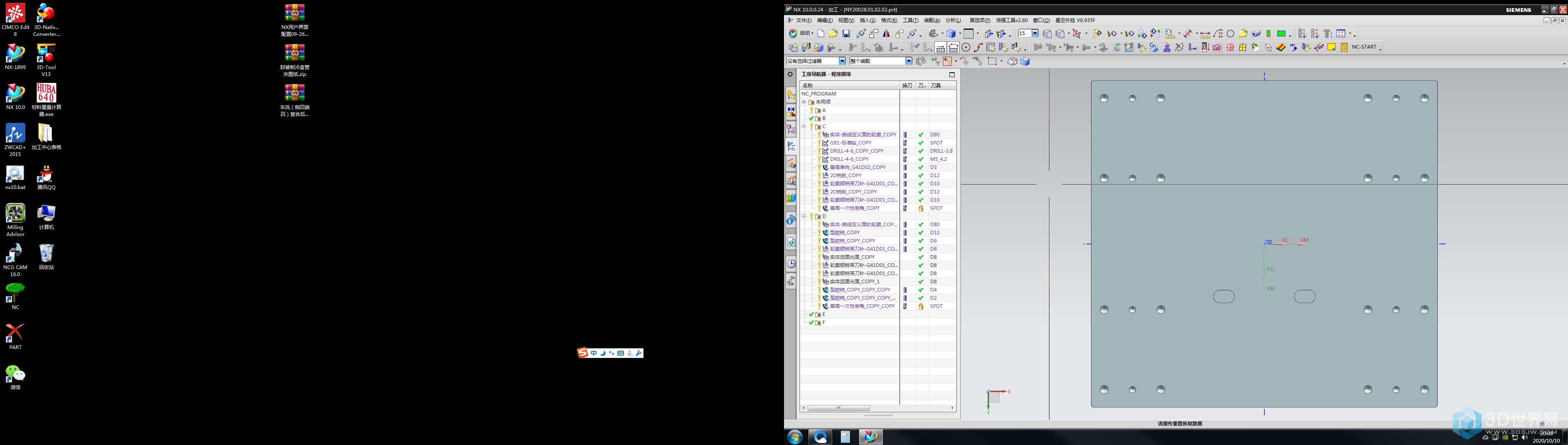1568x445 pixels.
Task: Open CIMCO Edit 8 desktop shortcut
Action: [15, 20]
